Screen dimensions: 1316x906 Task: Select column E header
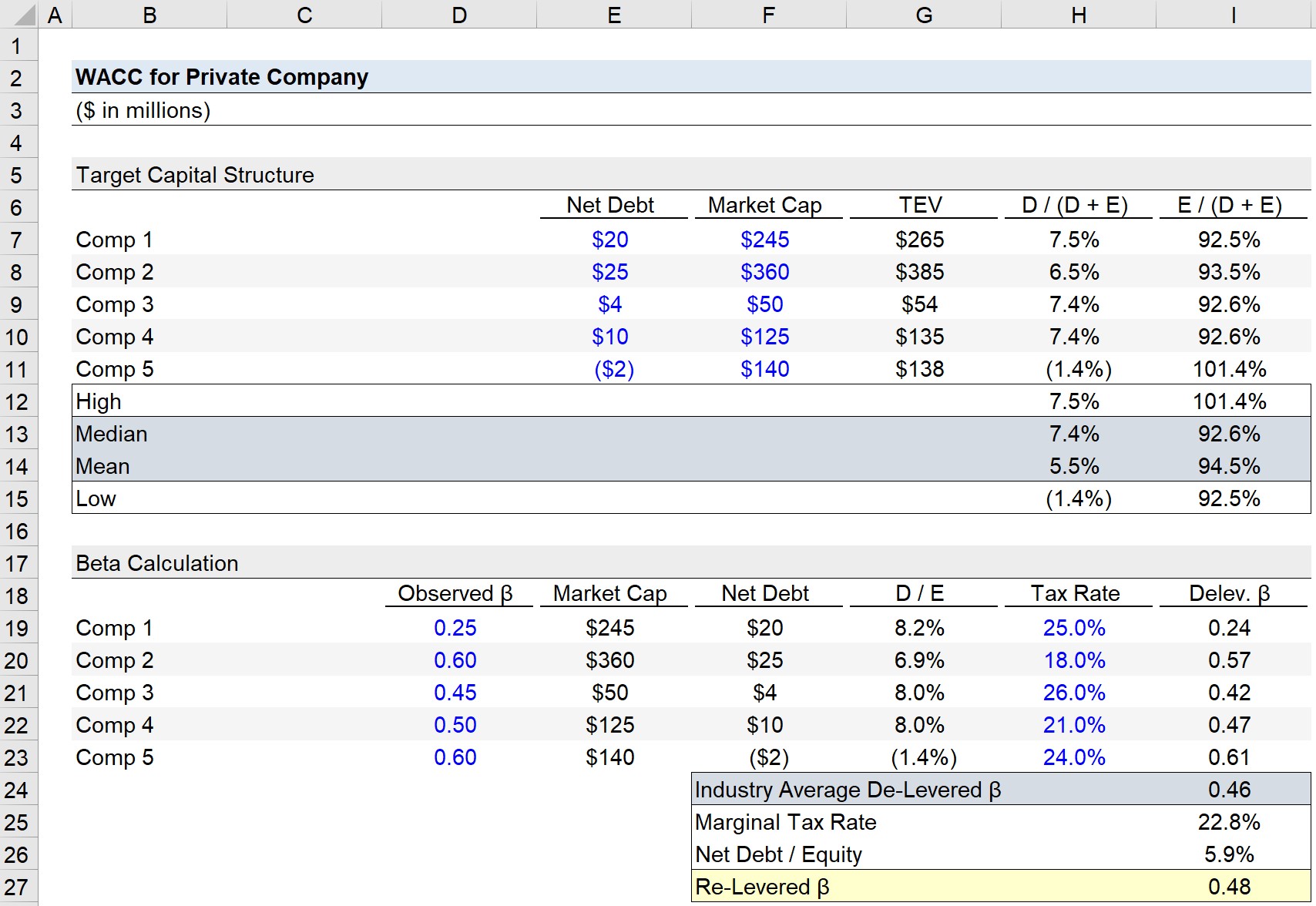[613, 15]
